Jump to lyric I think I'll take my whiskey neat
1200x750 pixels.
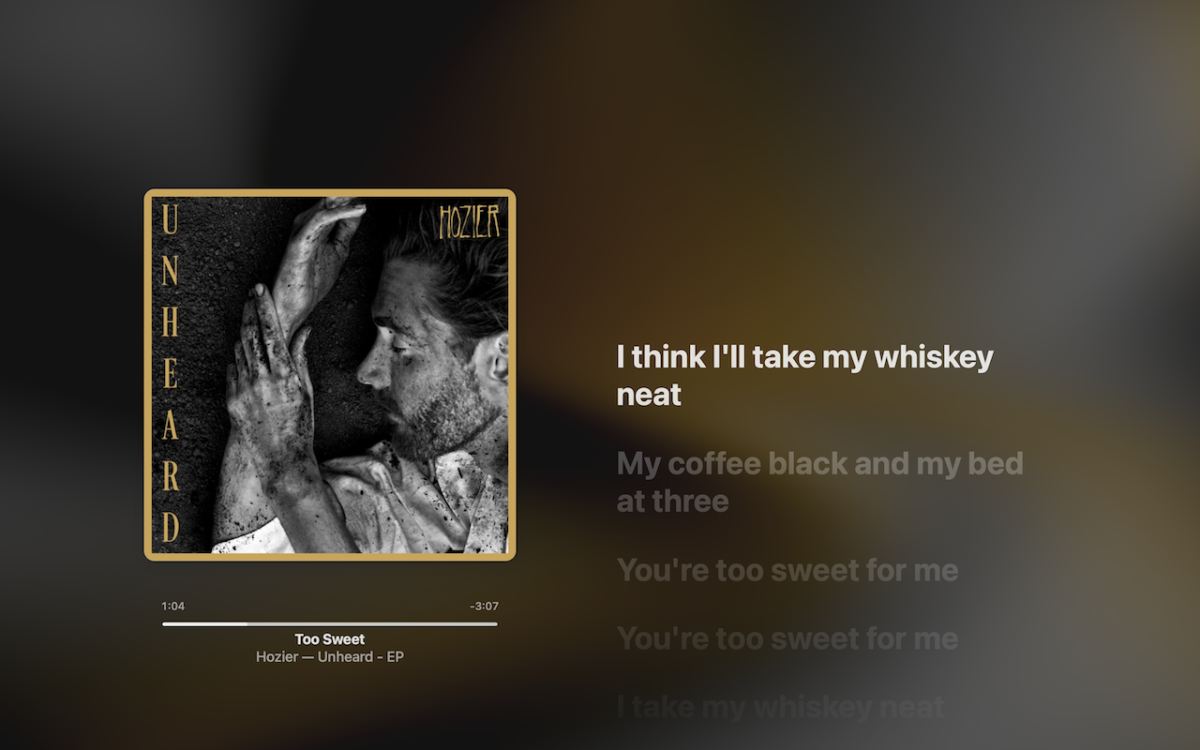tap(805, 376)
